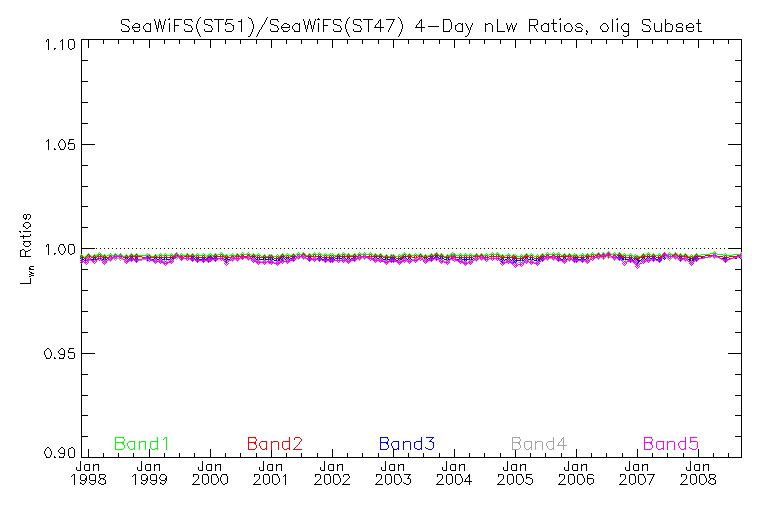Click the 0.95 y-axis value
Viewport: 768px width, 512px height.
[60, 354]
